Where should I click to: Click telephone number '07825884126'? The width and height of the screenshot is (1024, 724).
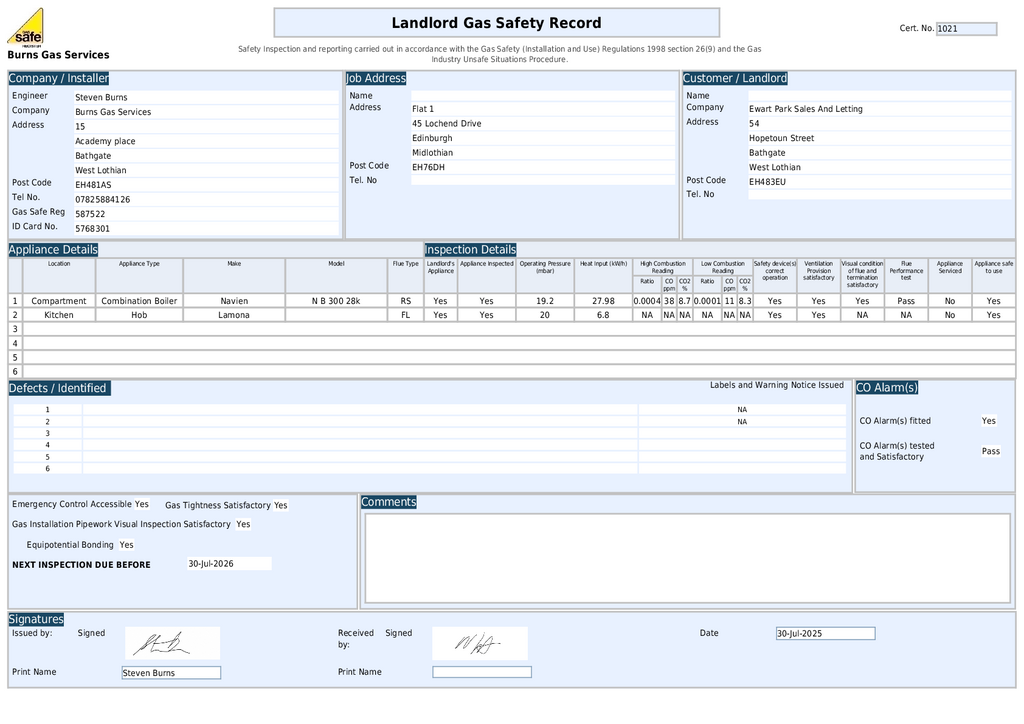tap(206, 199)
